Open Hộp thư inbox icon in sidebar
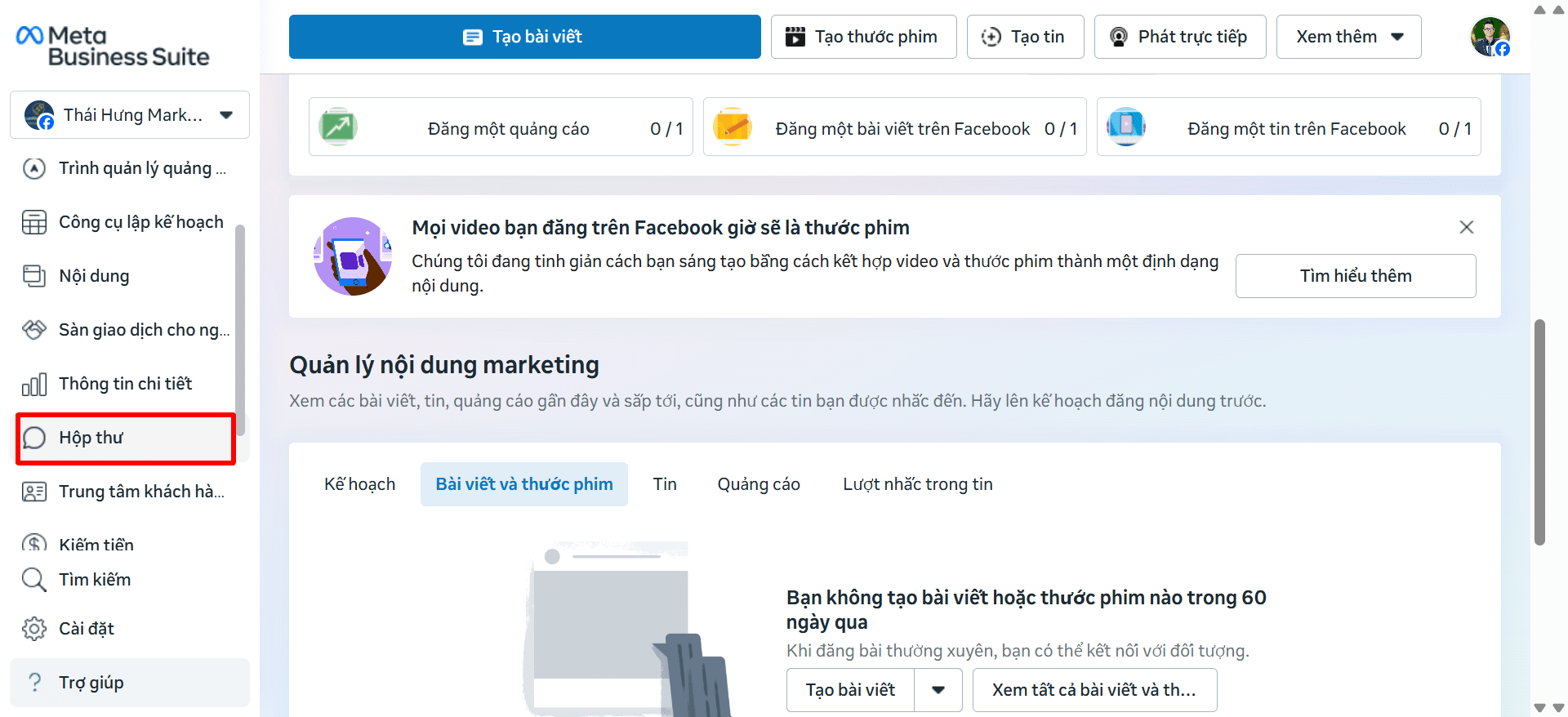This screenshot has width=1568, height=717. click(x=34, y=438)
